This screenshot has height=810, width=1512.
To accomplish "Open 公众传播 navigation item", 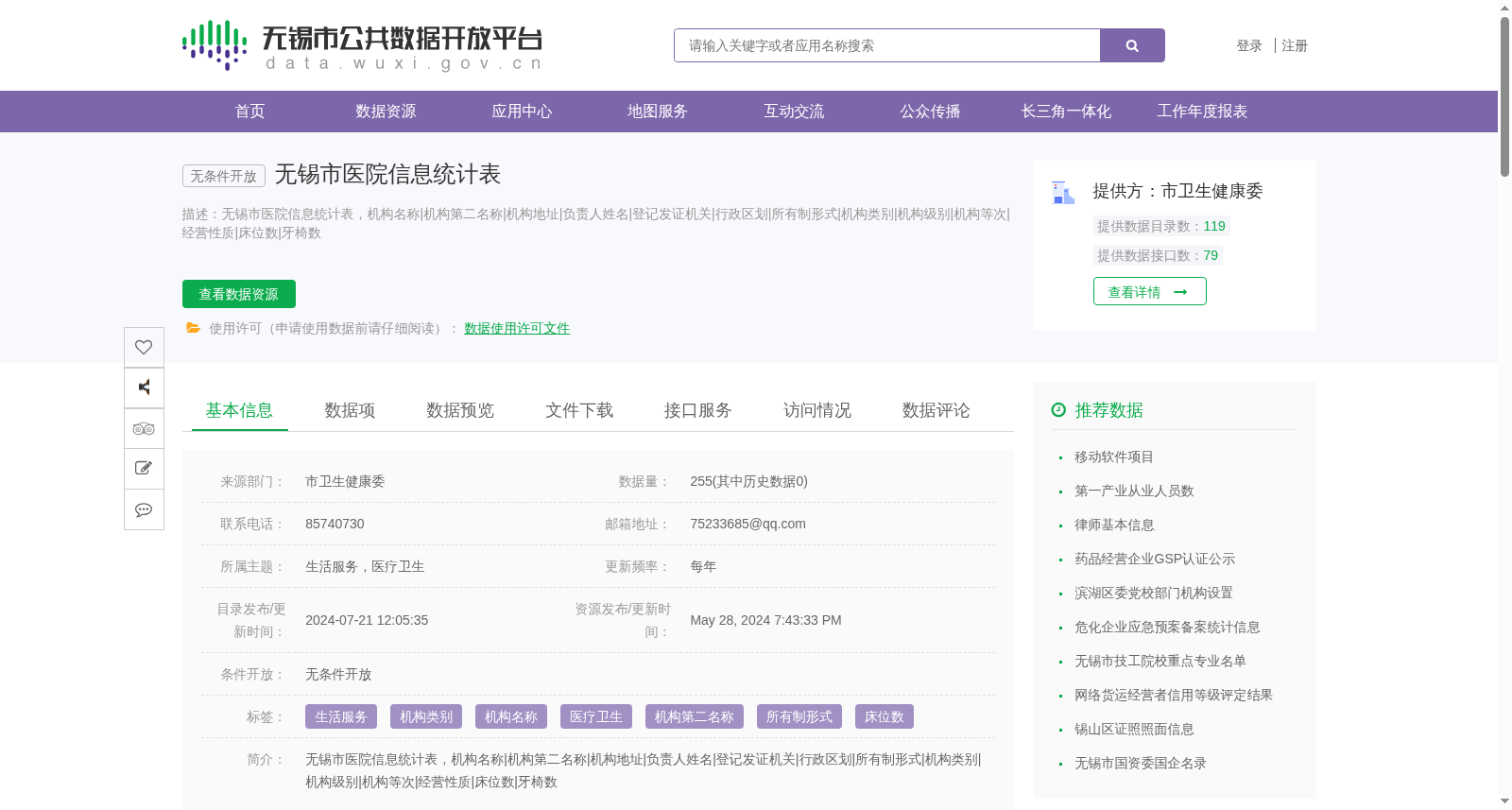I will click(930, 112).
